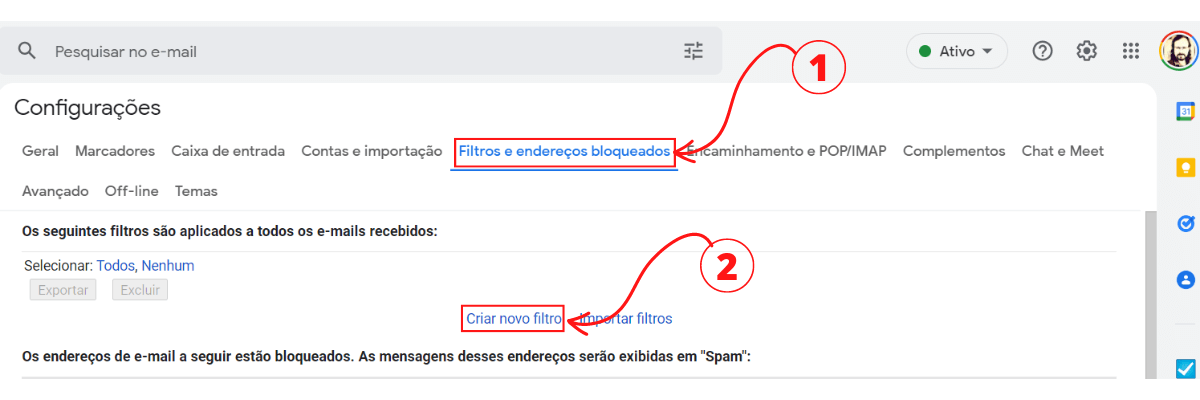Select Todos filters link
Image resolution: width=1200 pixels, height=400 pixels.
click(115, 266)
